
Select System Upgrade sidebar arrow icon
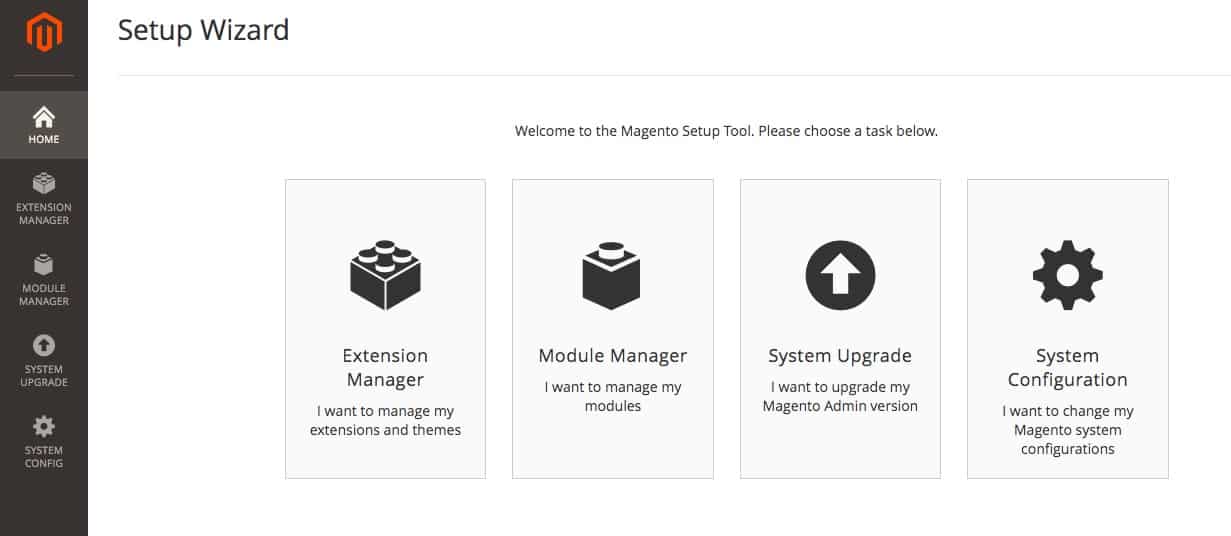coord(44,346)
